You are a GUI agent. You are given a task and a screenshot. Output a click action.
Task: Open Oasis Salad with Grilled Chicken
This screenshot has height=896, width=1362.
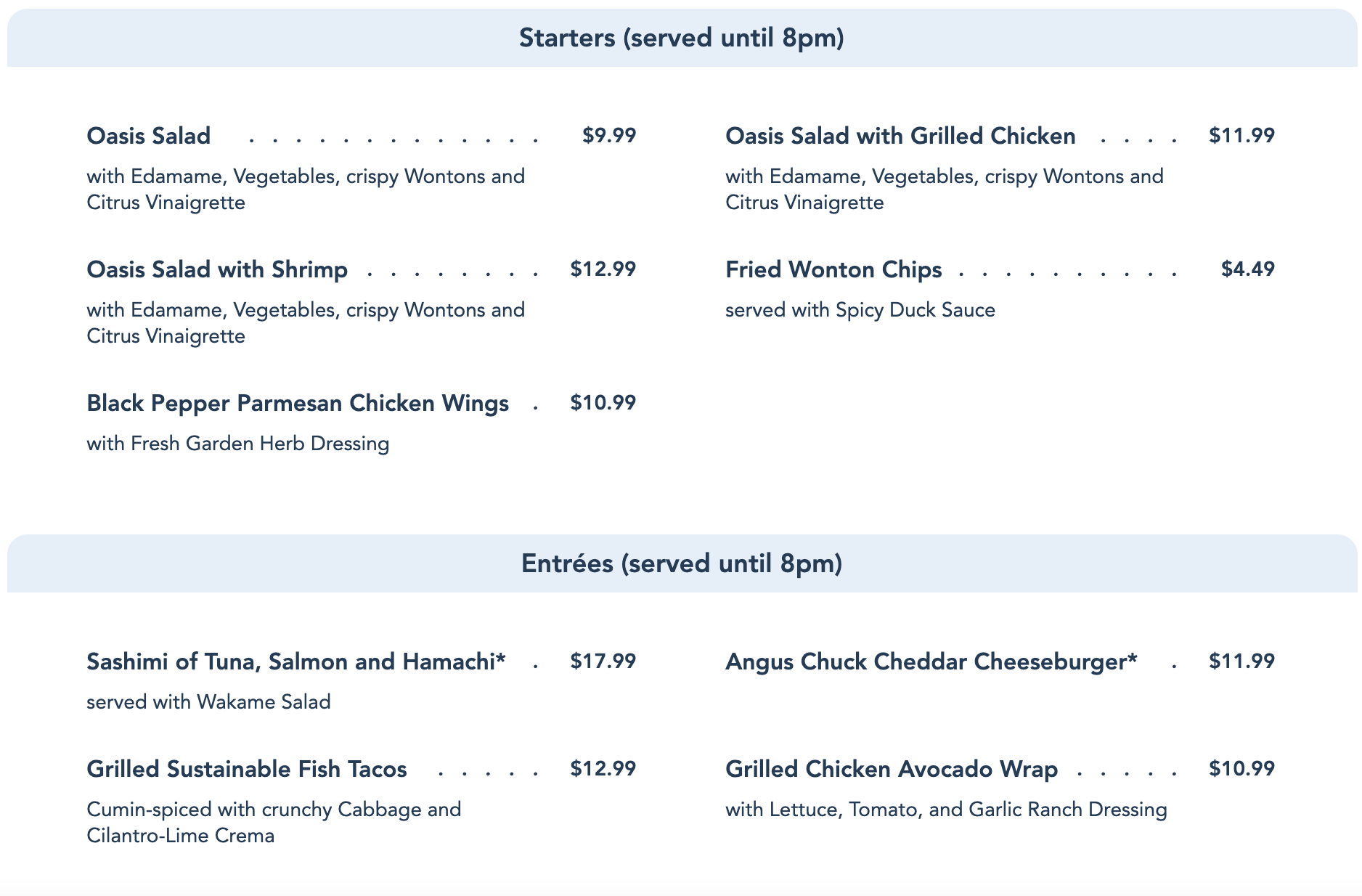900,136
